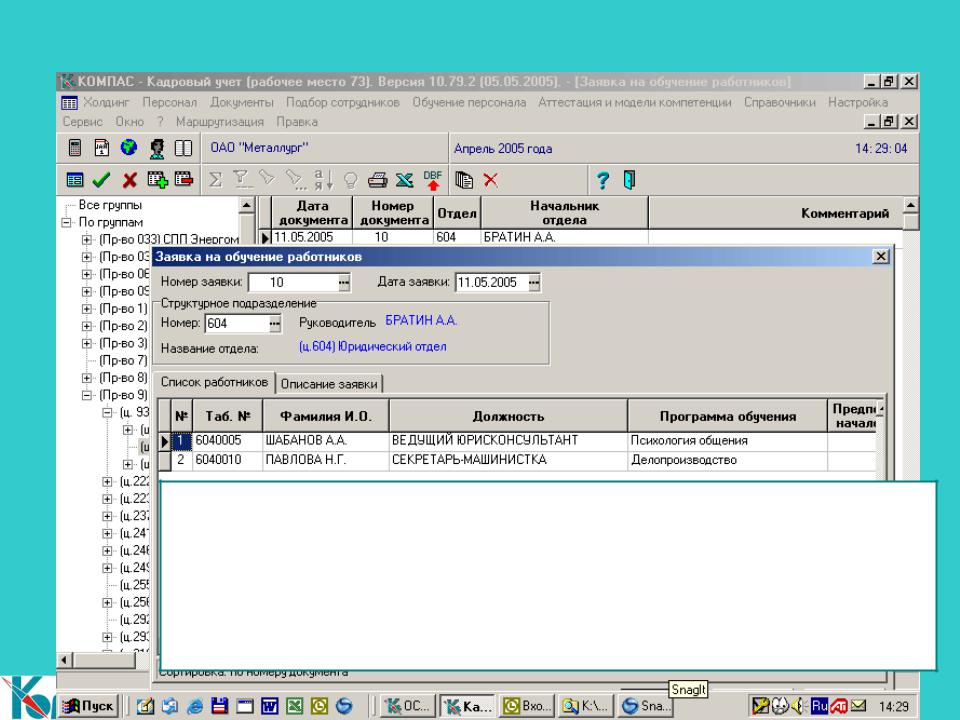Click the alphabetical sort icon
This screenshot has height=720, width=960.
click(323, 179)
